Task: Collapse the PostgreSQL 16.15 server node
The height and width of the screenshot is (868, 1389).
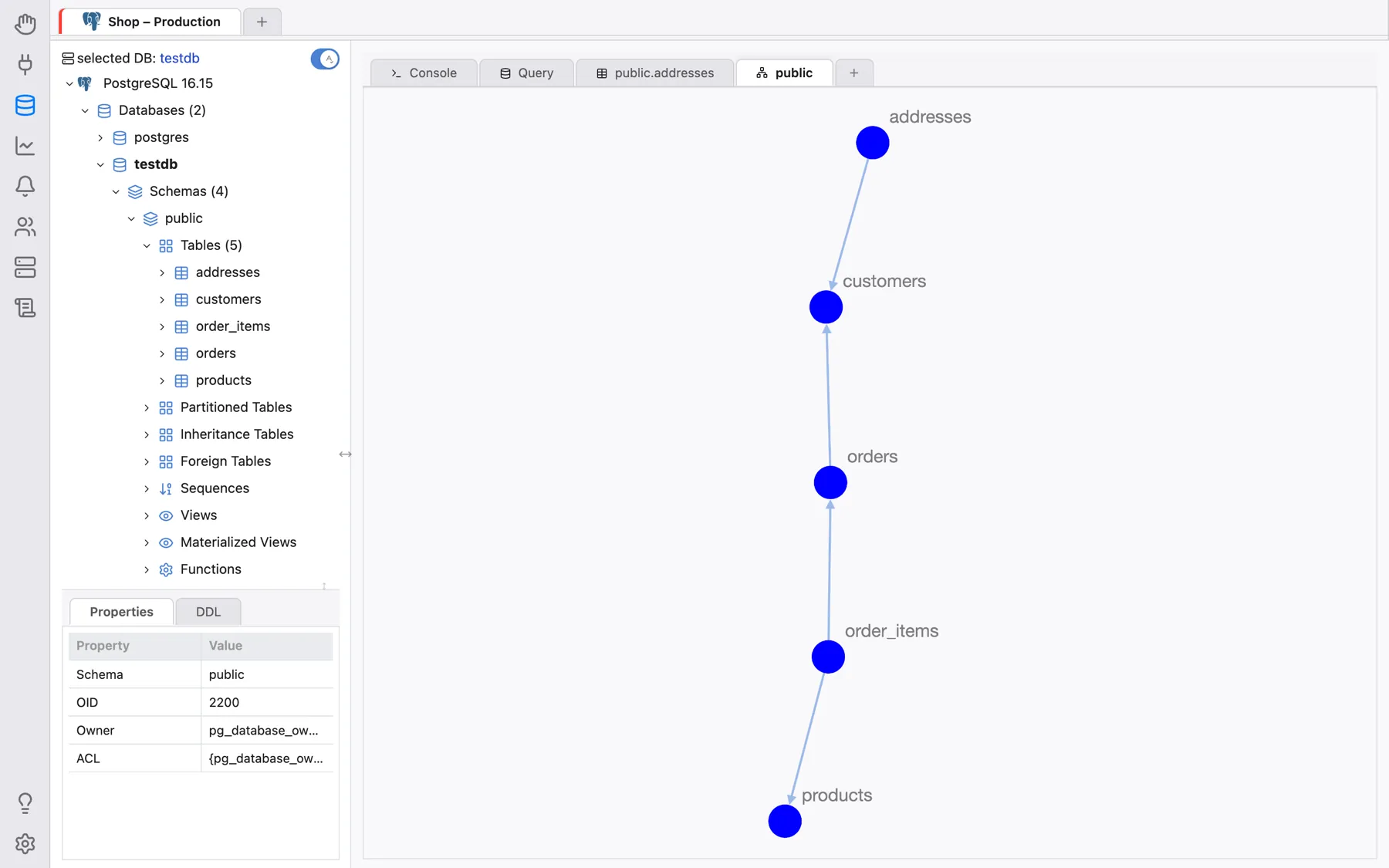Action: [x=69, y=83]
